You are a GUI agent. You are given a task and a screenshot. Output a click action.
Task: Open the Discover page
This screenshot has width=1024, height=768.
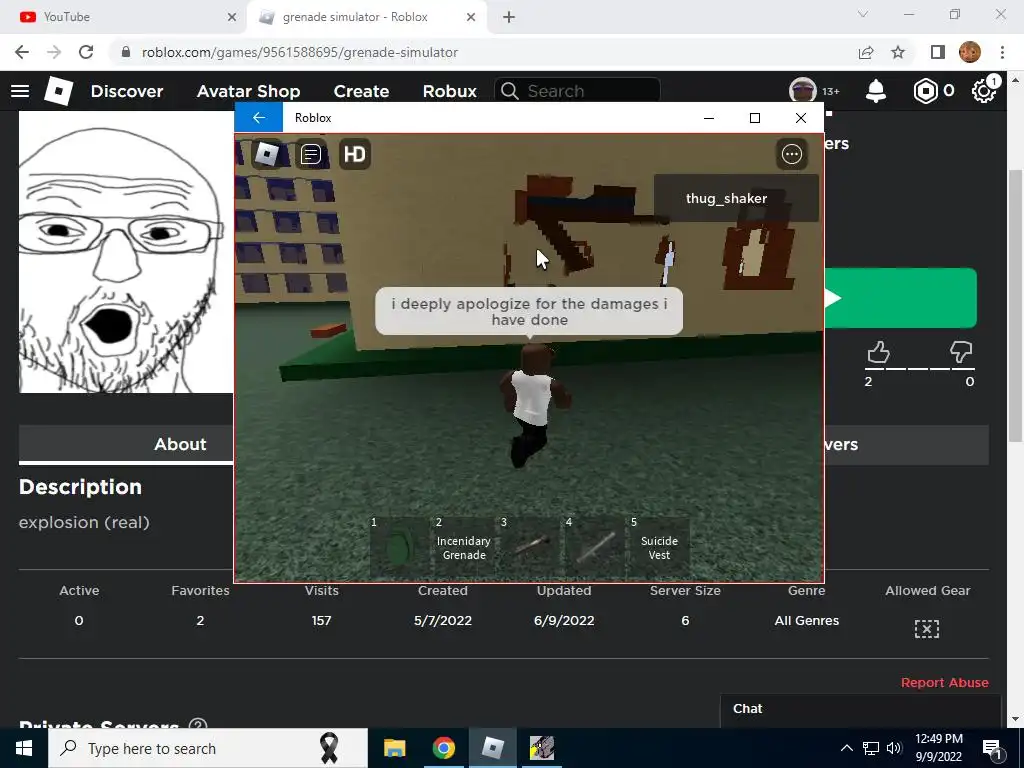point(127,91)
